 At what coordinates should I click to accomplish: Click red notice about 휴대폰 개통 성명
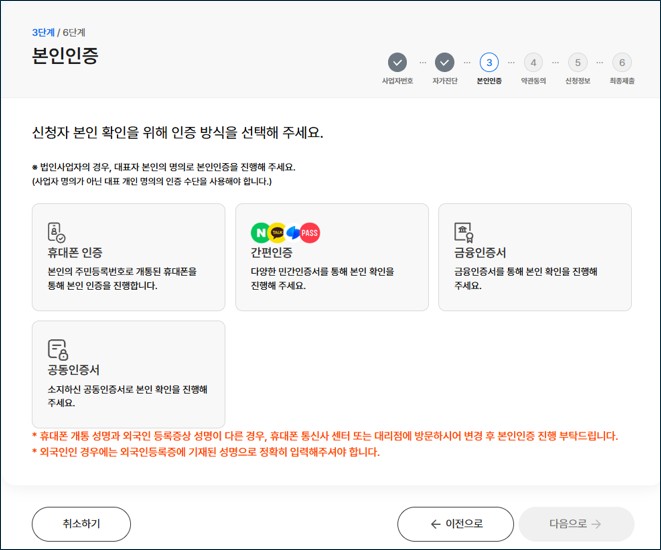pyautogui.click(x=325, y=436)
